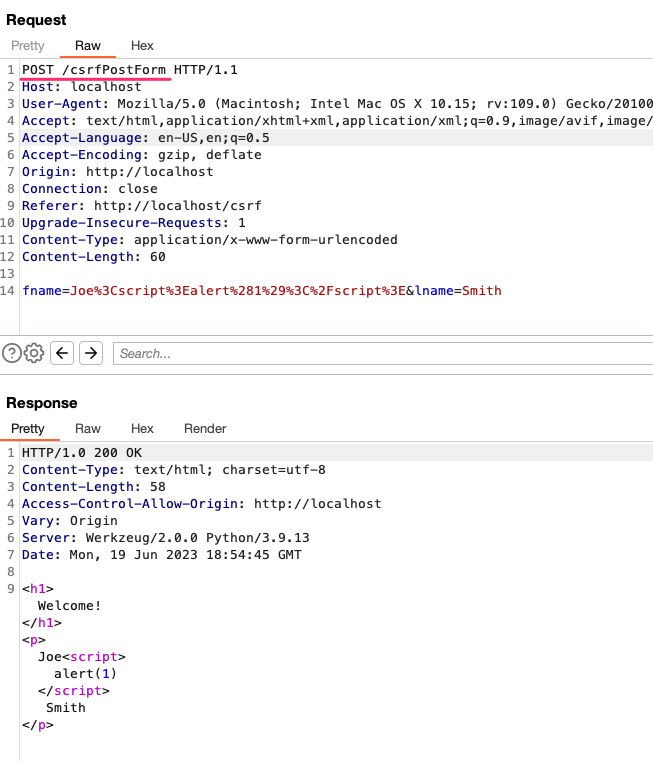Click the fname parameter payload value
Screen dimensions: 653x761
click(238, 291)
